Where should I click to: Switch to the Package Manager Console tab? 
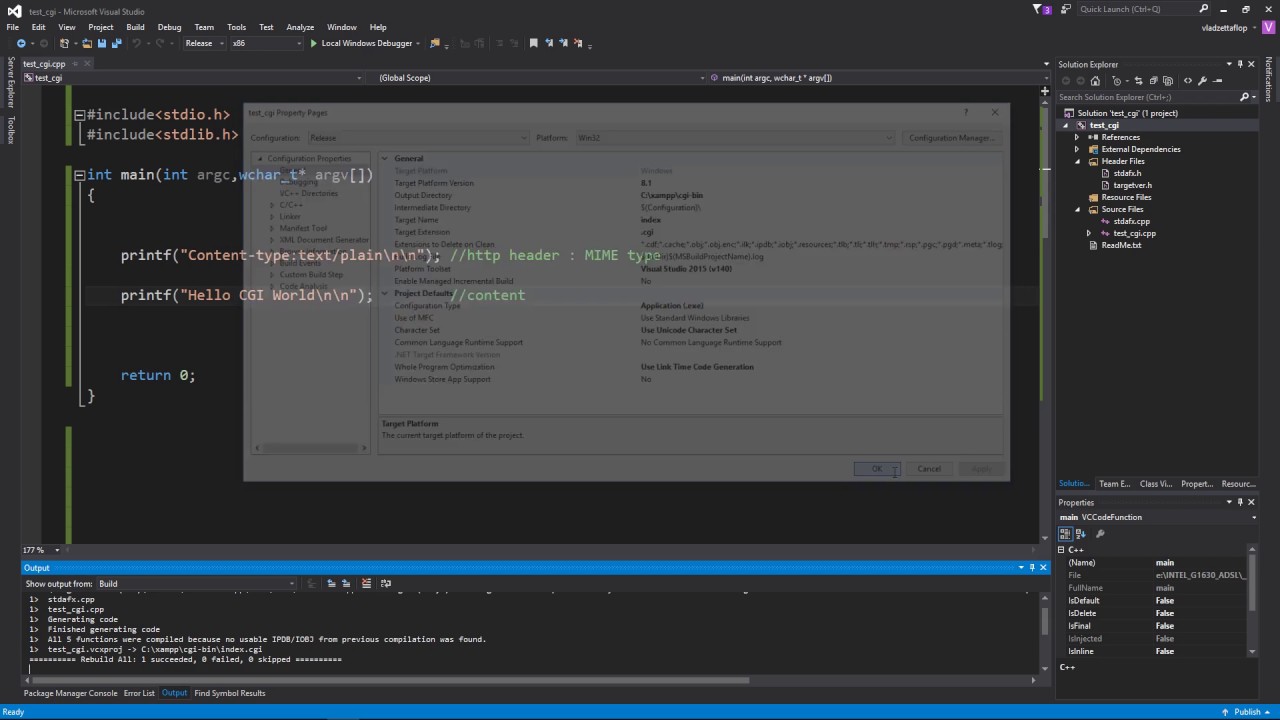pos(70,693)
